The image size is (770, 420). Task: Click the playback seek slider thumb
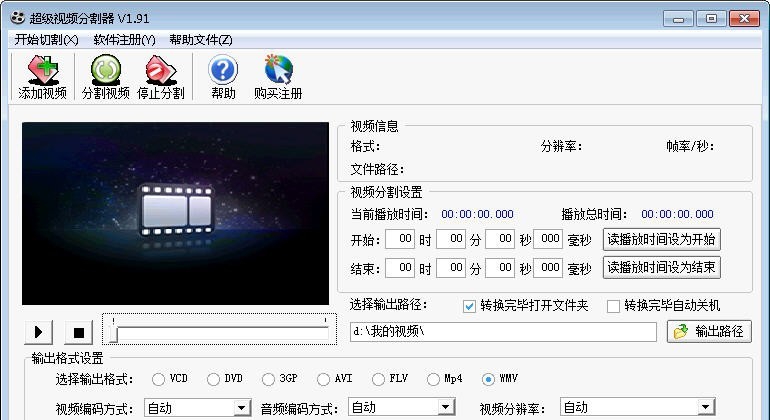(x=113, y=335)
